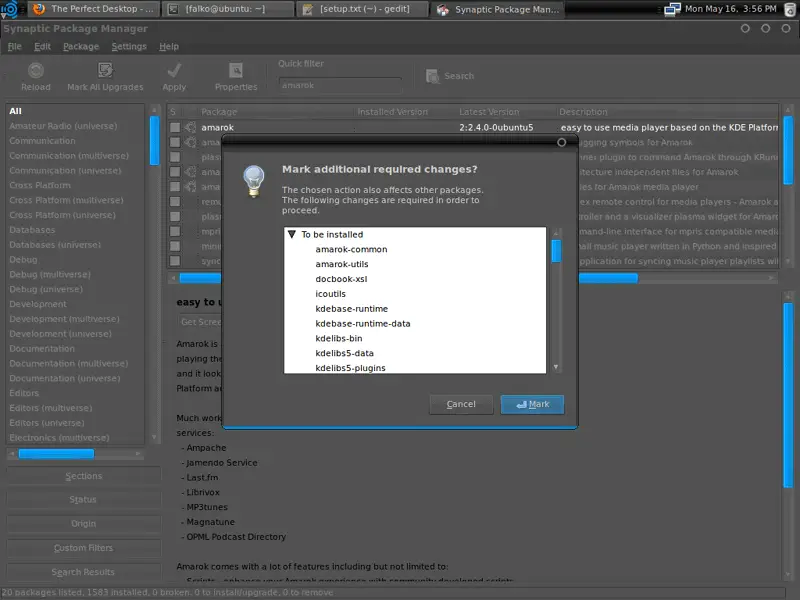
Task: Click the up arrow of the dialog list scrollbar
Action: [556, 233]
